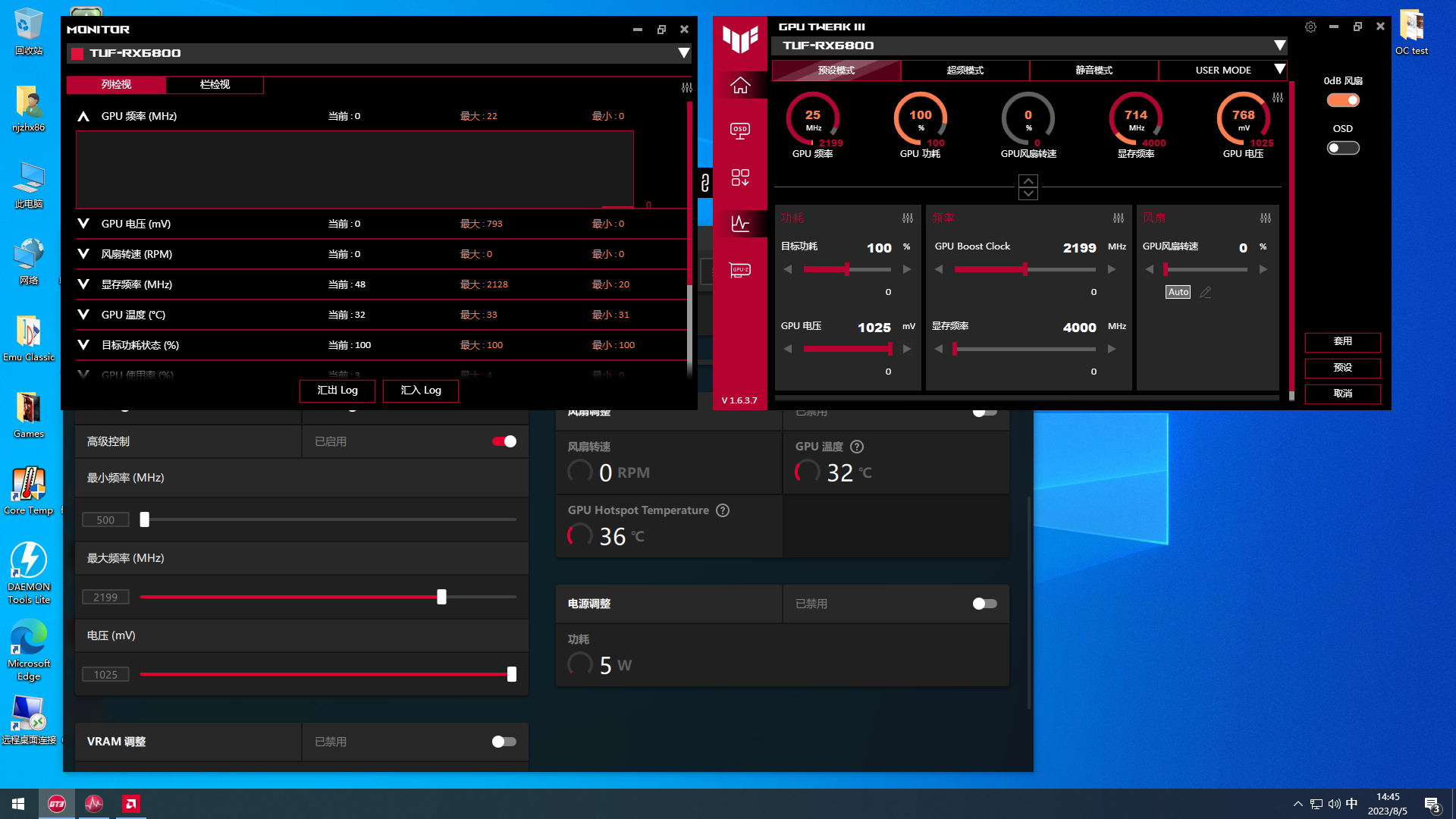Open power panel settings icon
1456x819 pixels.
point(908,218)
